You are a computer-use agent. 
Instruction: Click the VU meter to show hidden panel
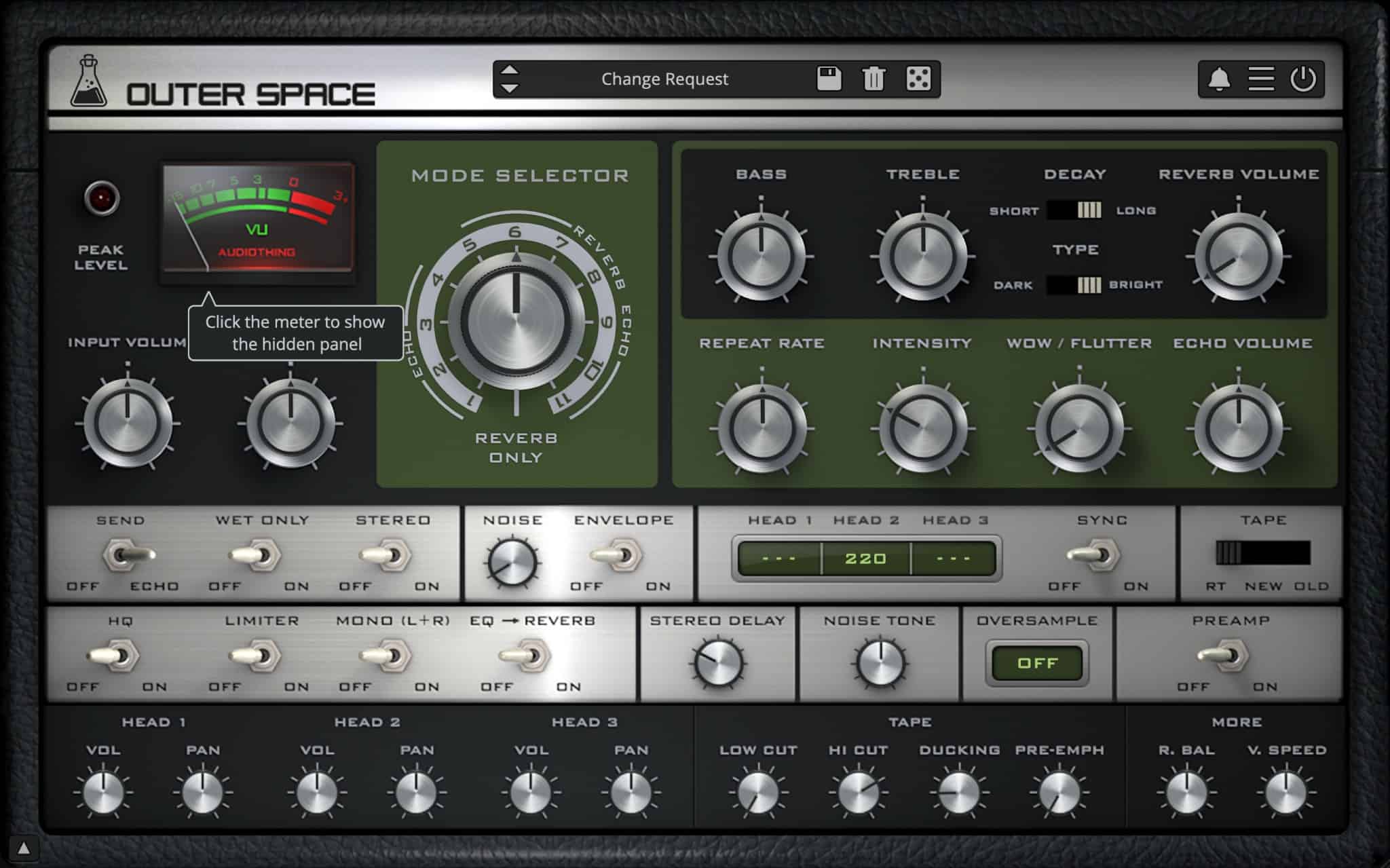click(x=257, y=217)
